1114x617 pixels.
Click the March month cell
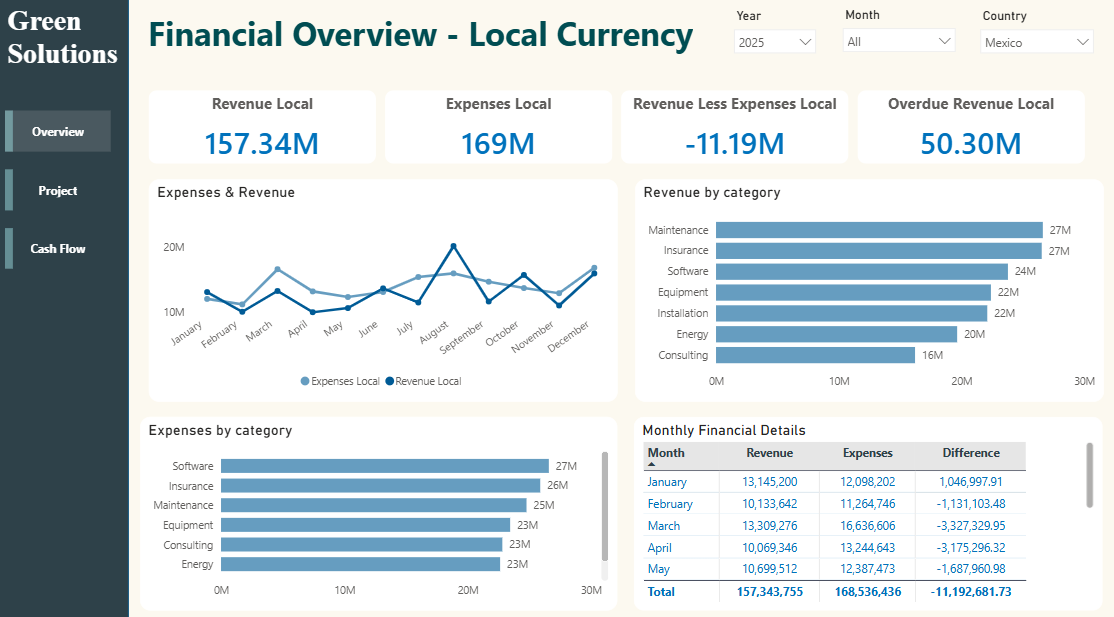664,526
